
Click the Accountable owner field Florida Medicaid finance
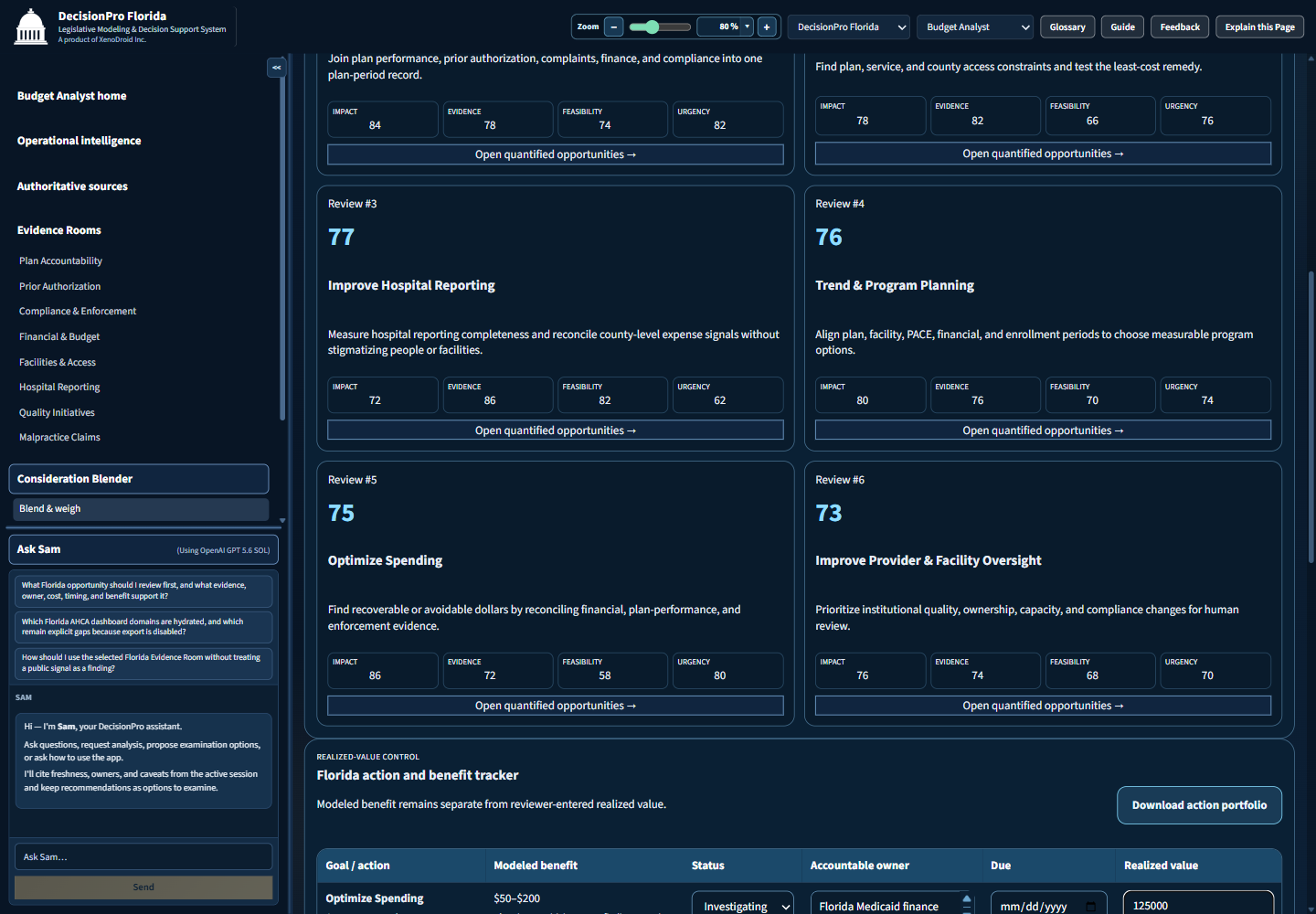click(893, 905)
